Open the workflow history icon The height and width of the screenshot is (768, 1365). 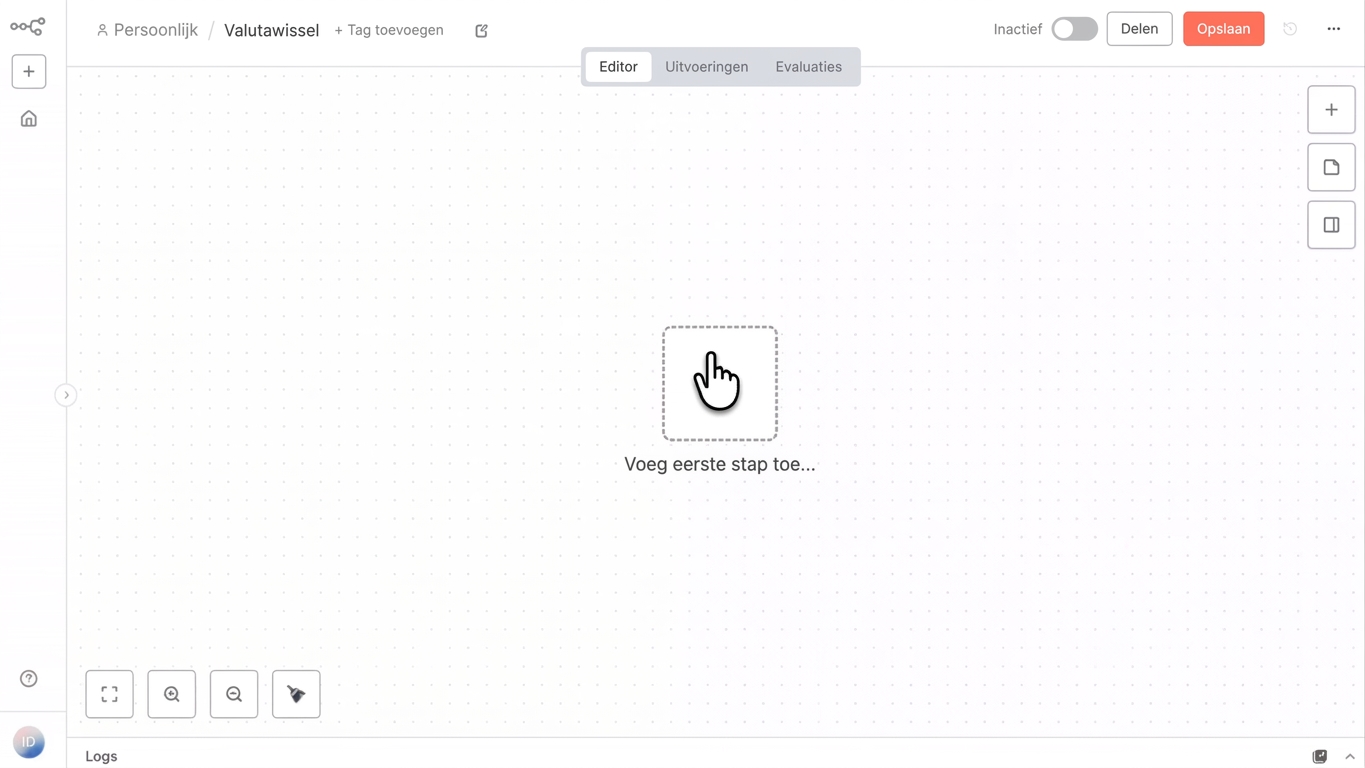[x=1290, y=29]
